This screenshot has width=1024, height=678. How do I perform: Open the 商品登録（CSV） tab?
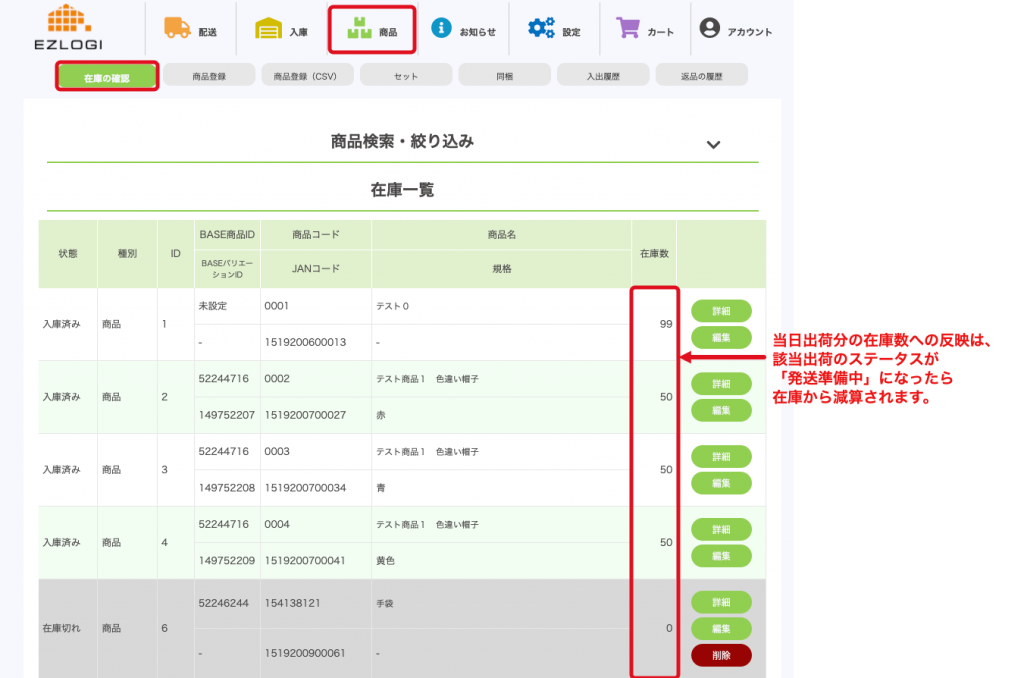click(305, 76)
